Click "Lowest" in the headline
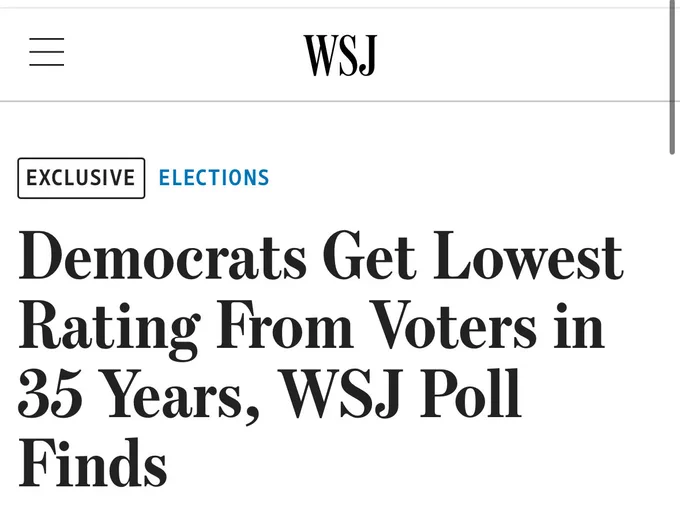 pyautogui.click(x=528, y=257)
